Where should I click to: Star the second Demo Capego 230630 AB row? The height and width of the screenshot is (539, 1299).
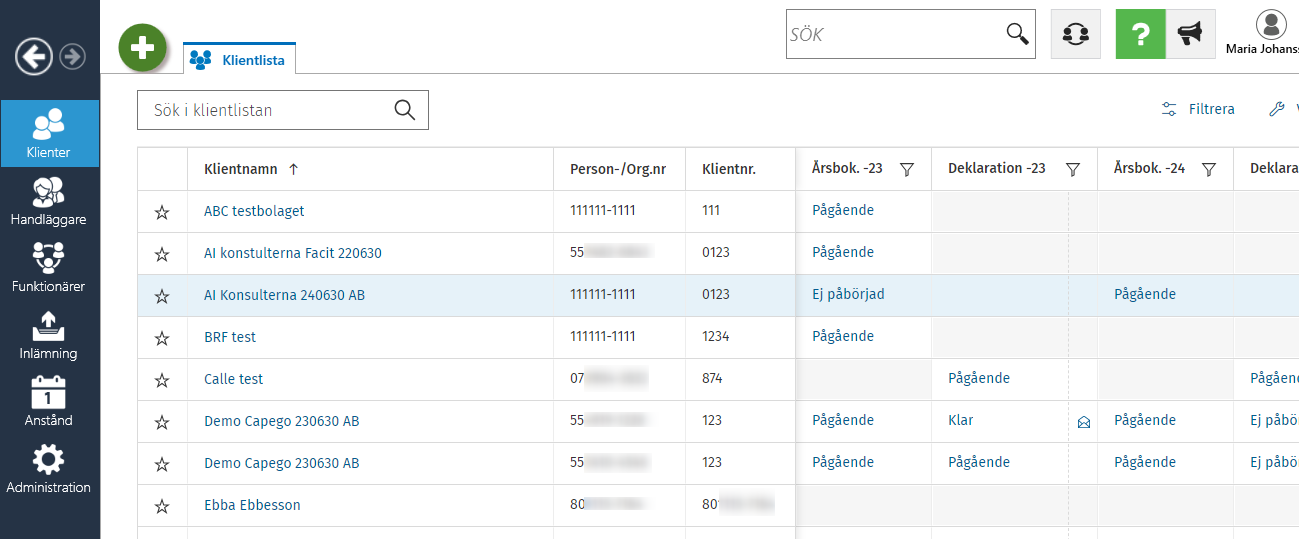[x=162, y=464]
